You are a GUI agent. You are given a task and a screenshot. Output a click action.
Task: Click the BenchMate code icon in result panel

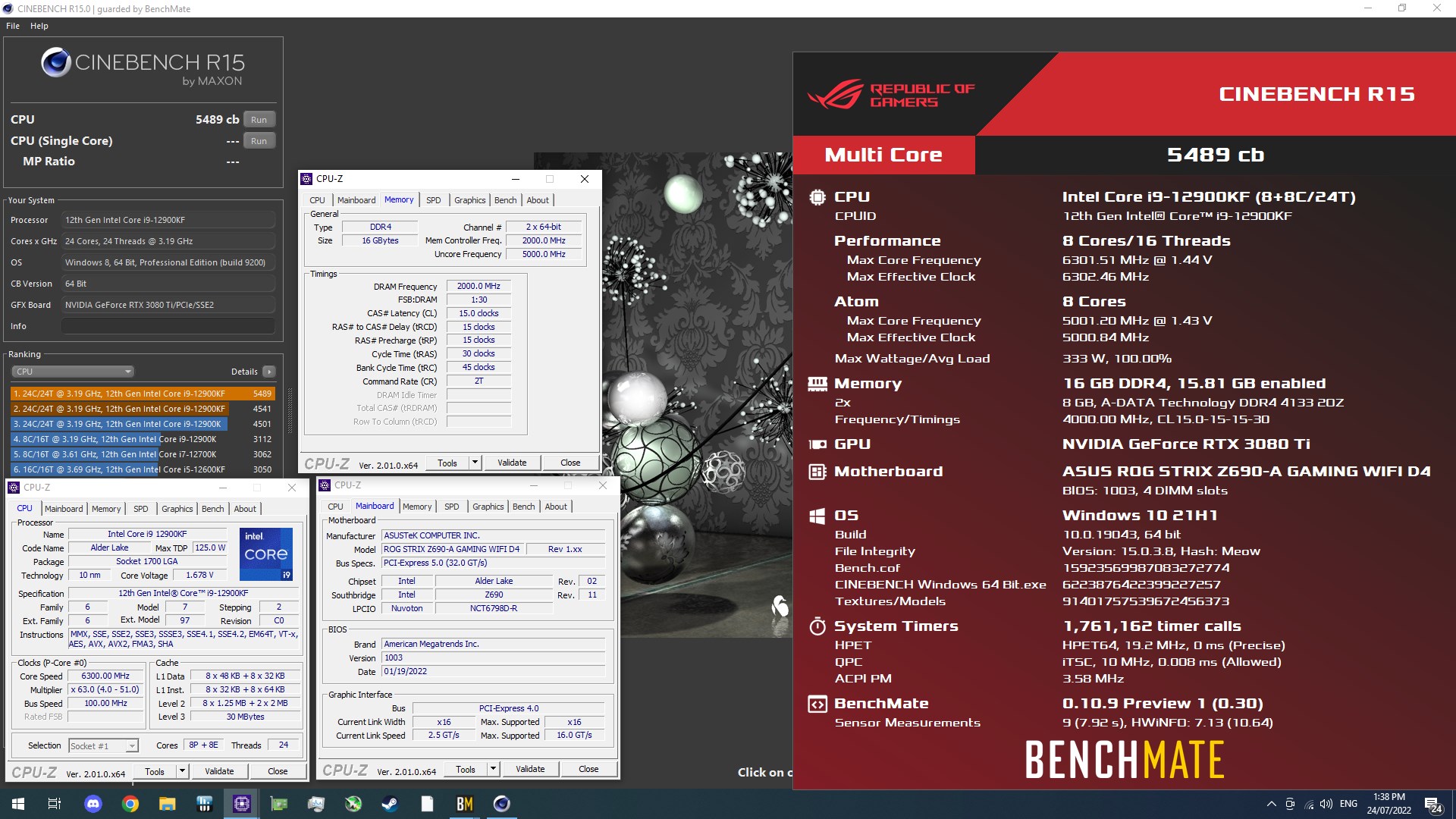tap(817, 704)
